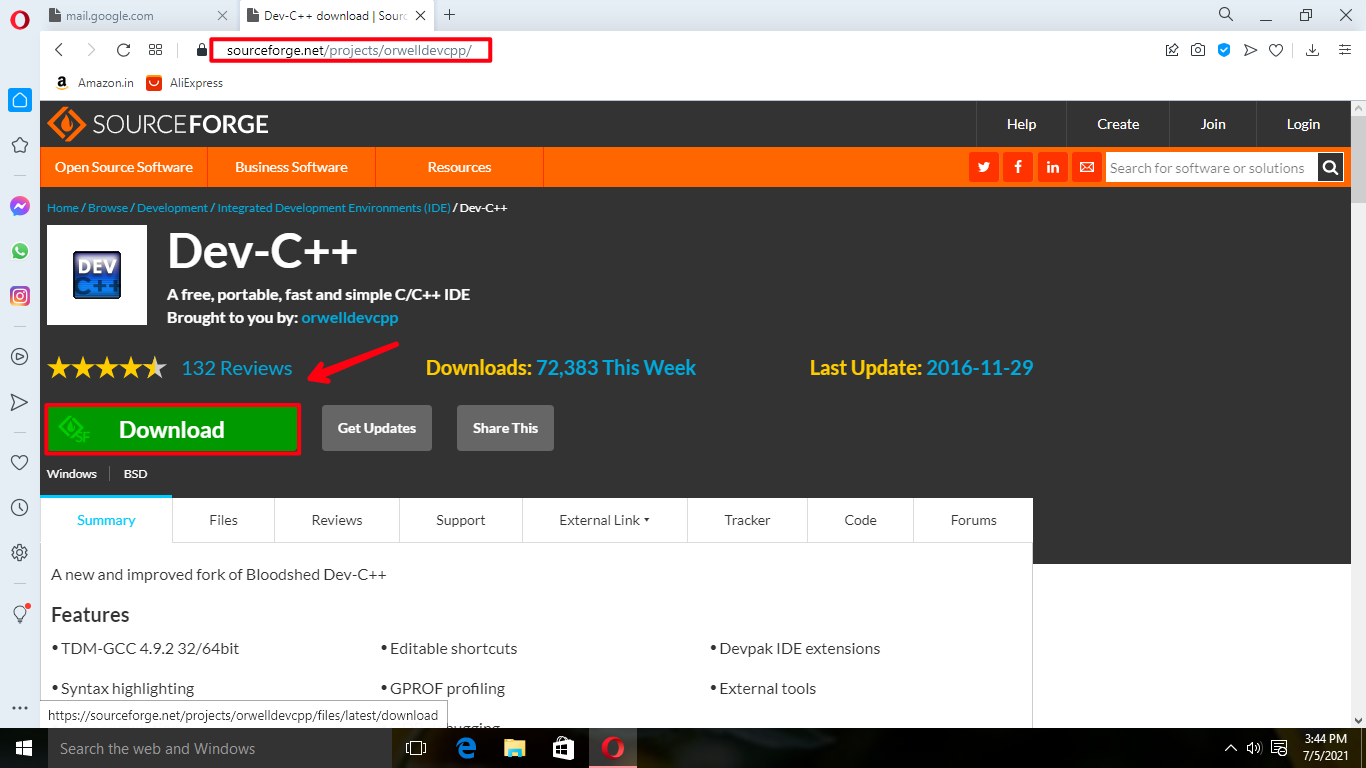
Task: Click the Development breadcrumb link
Action: [172, 208]
